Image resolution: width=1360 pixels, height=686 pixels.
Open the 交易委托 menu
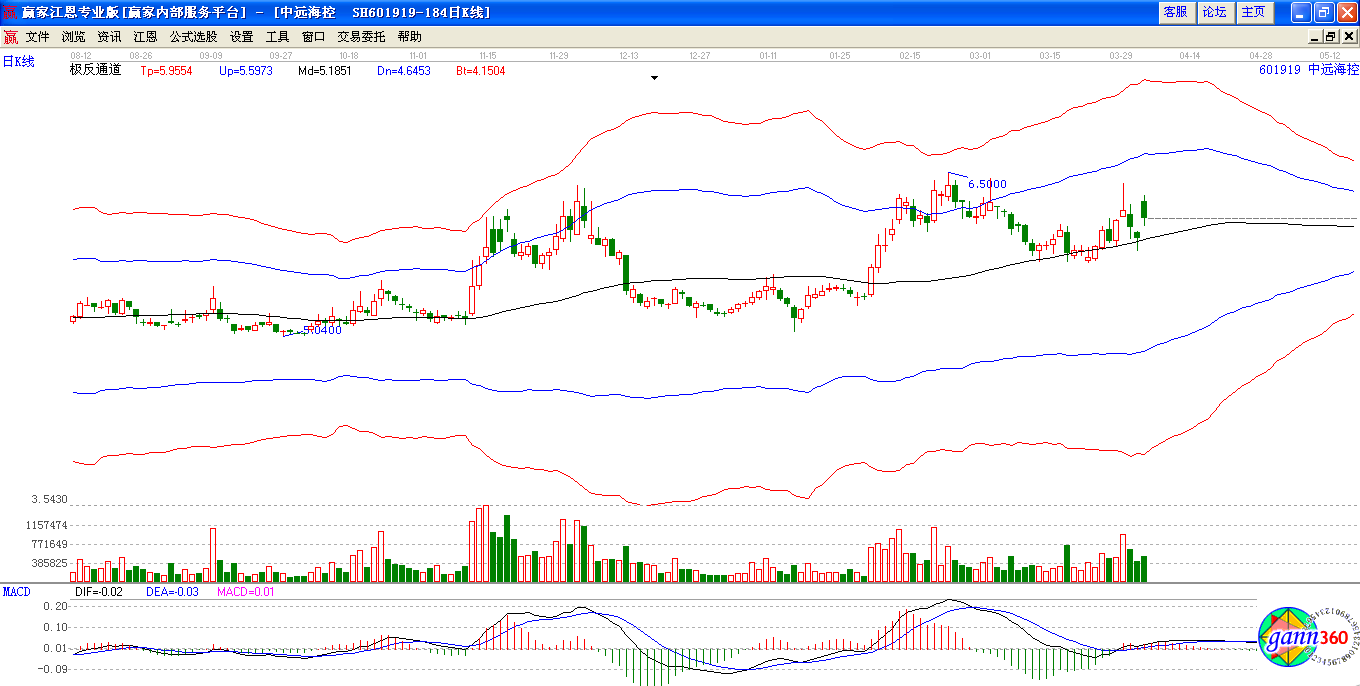pos(361,36)
